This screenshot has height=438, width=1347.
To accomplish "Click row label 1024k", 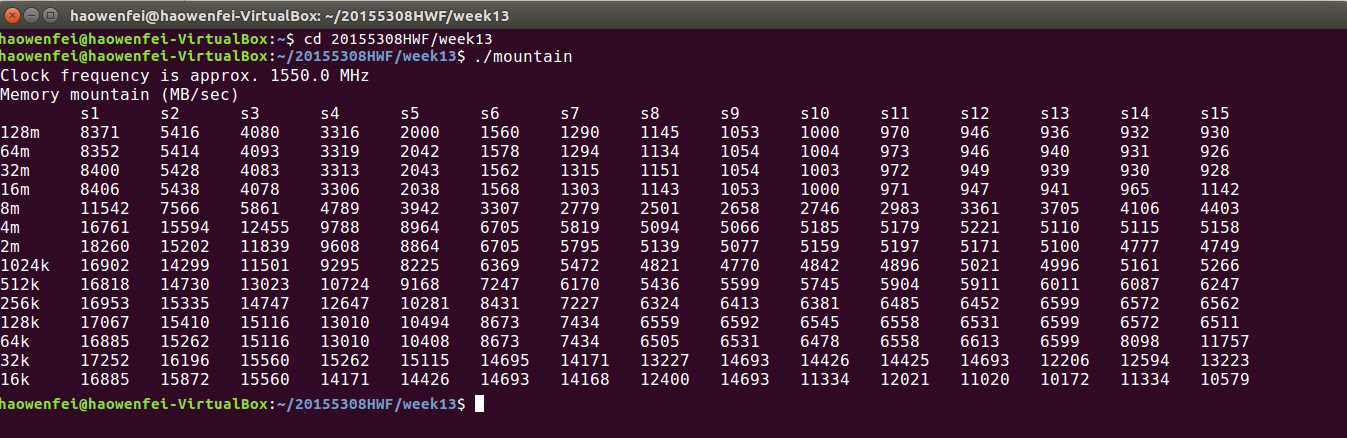I will tap(25, 266).
